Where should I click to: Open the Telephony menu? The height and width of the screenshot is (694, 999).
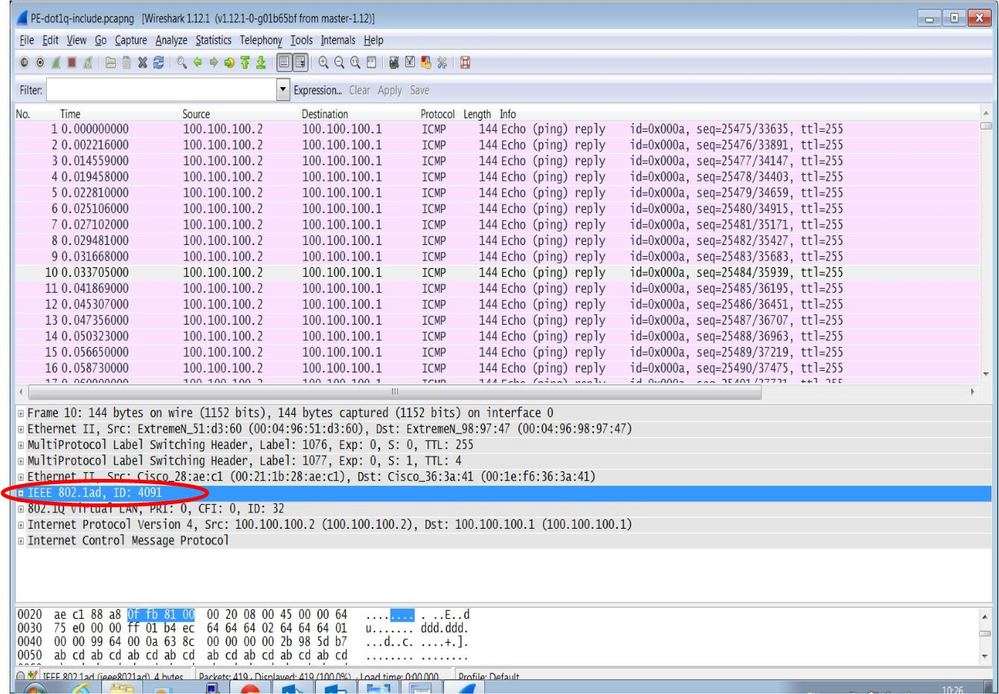pyautogui.click(x=261, y=40)
